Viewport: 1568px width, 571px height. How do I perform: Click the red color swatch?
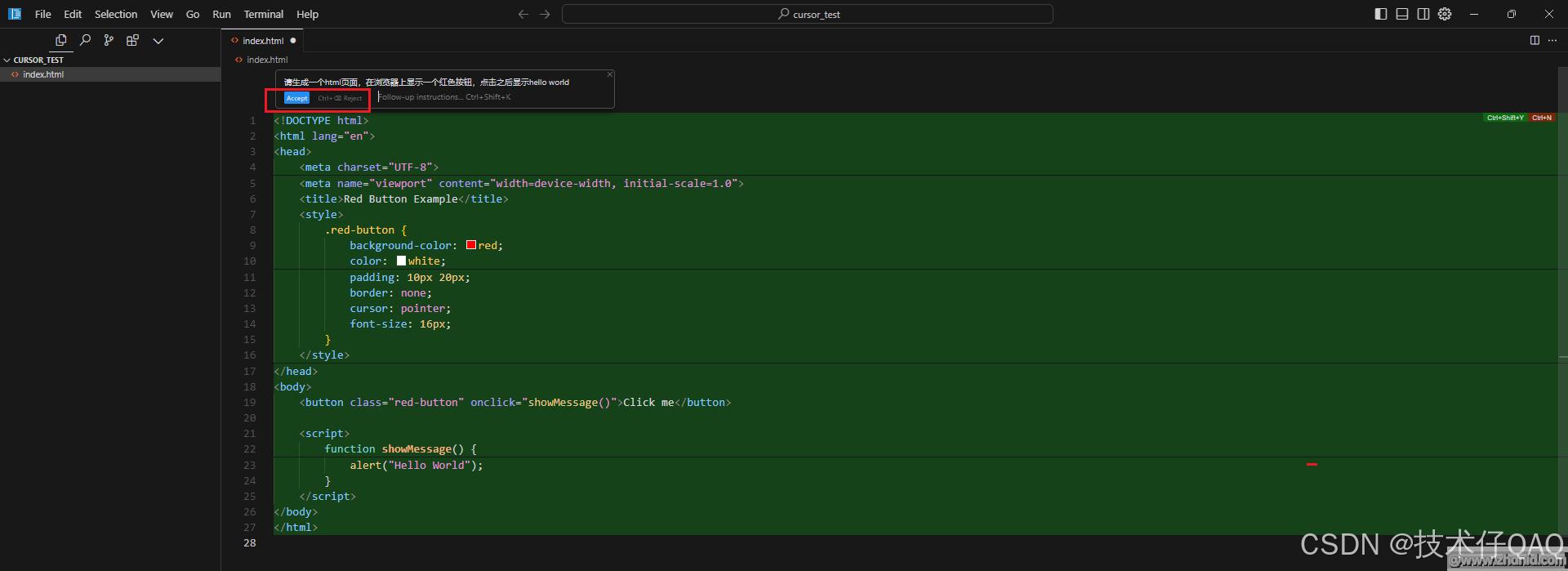tap(471, 245)
